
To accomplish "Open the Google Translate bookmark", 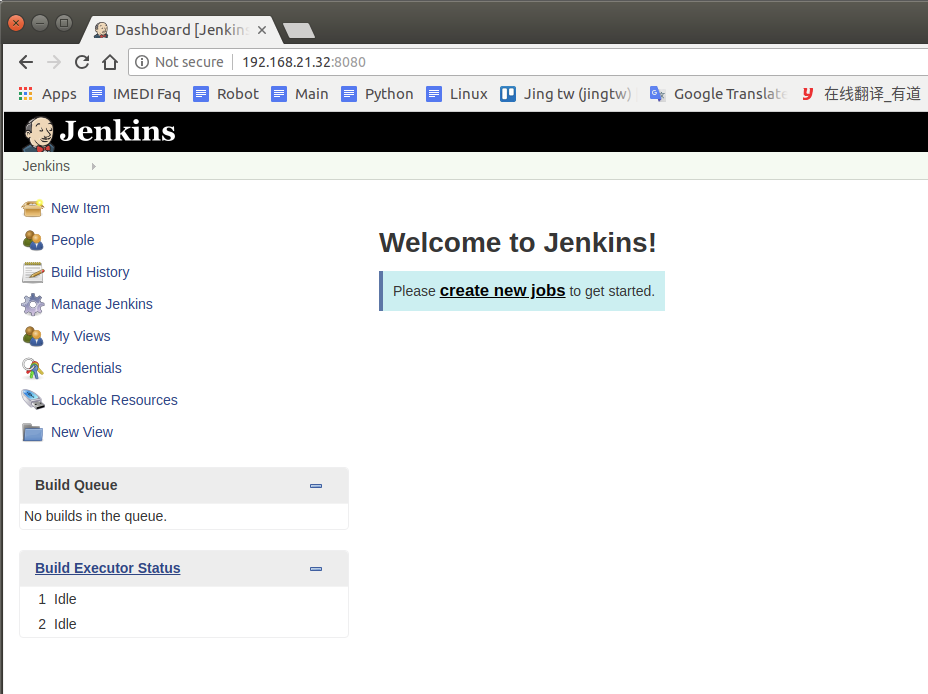I will (x=718, y=94).
